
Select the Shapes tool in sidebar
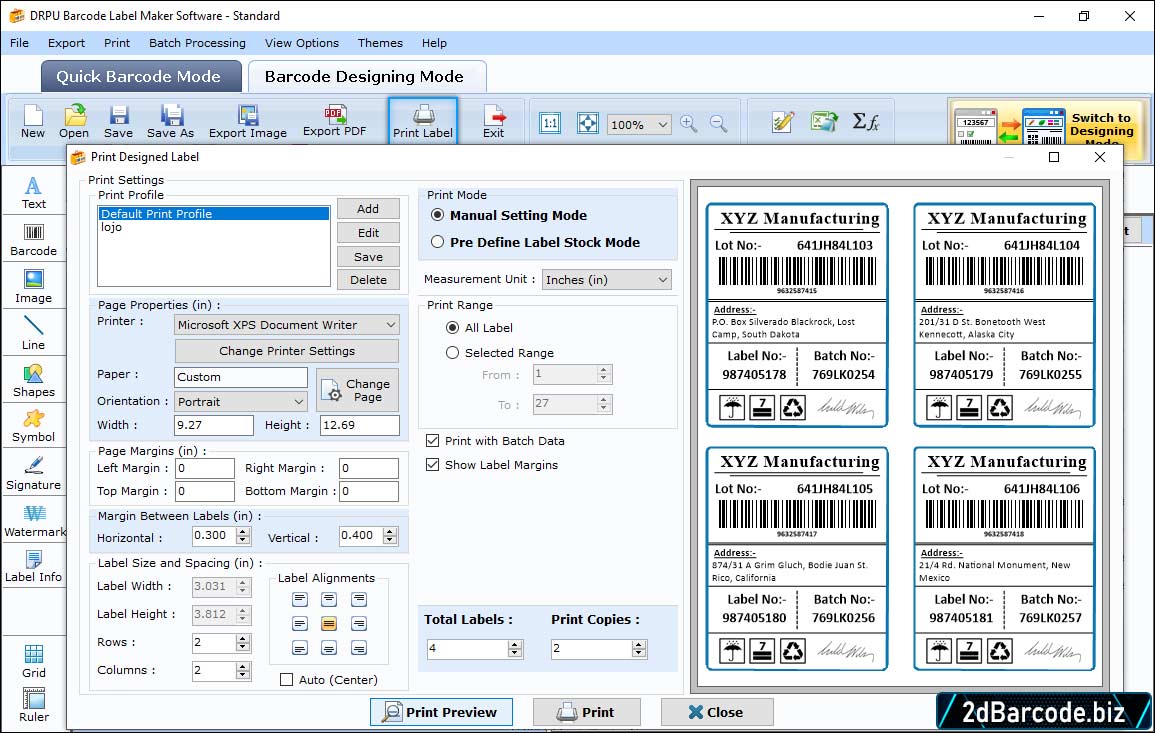pos(33,380)
